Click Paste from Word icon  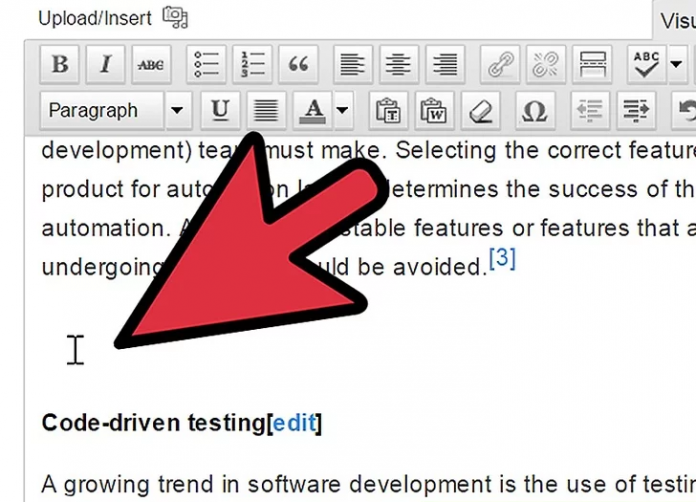(x=434, y=110)
